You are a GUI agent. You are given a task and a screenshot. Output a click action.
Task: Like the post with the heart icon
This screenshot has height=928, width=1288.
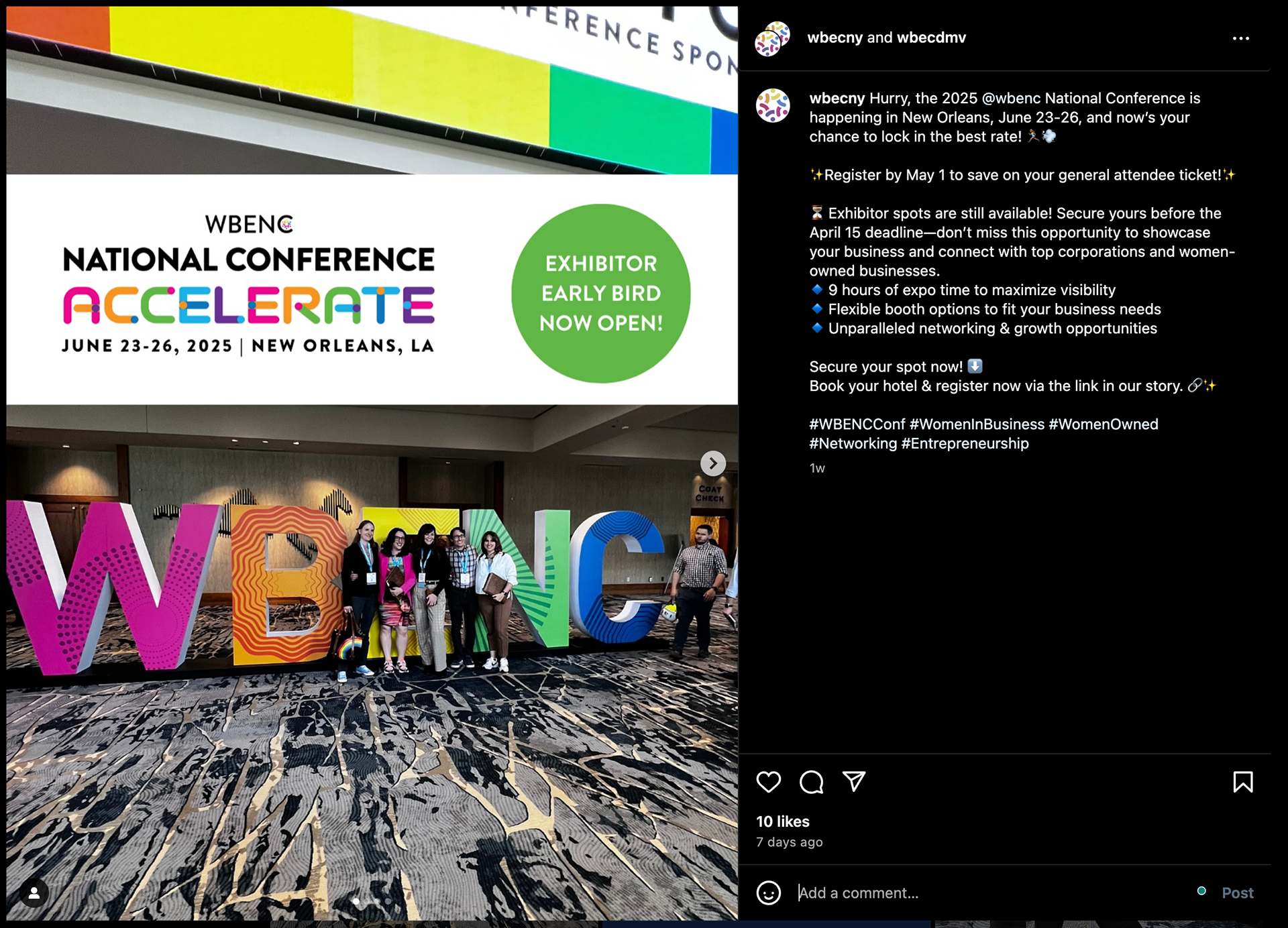[768, 782]
